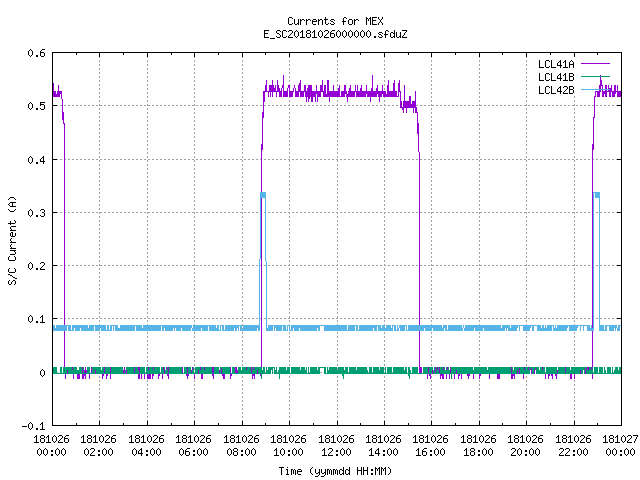Click the 18:00 time tick label

[478, 452]
